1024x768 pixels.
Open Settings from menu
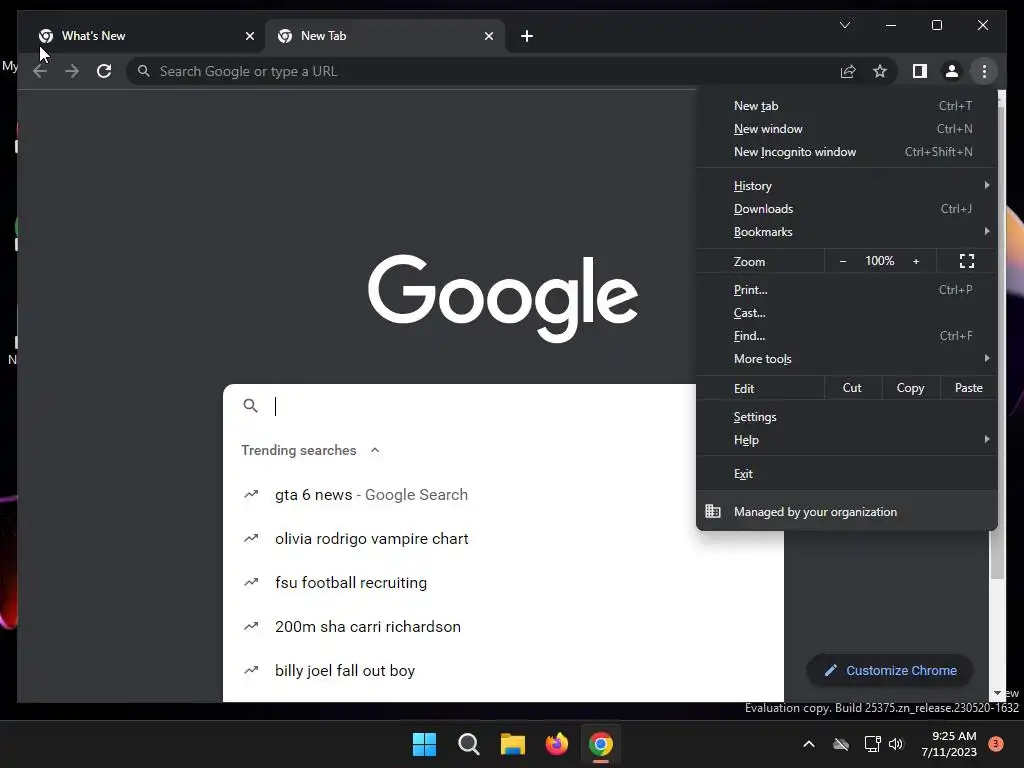(846, 417)
